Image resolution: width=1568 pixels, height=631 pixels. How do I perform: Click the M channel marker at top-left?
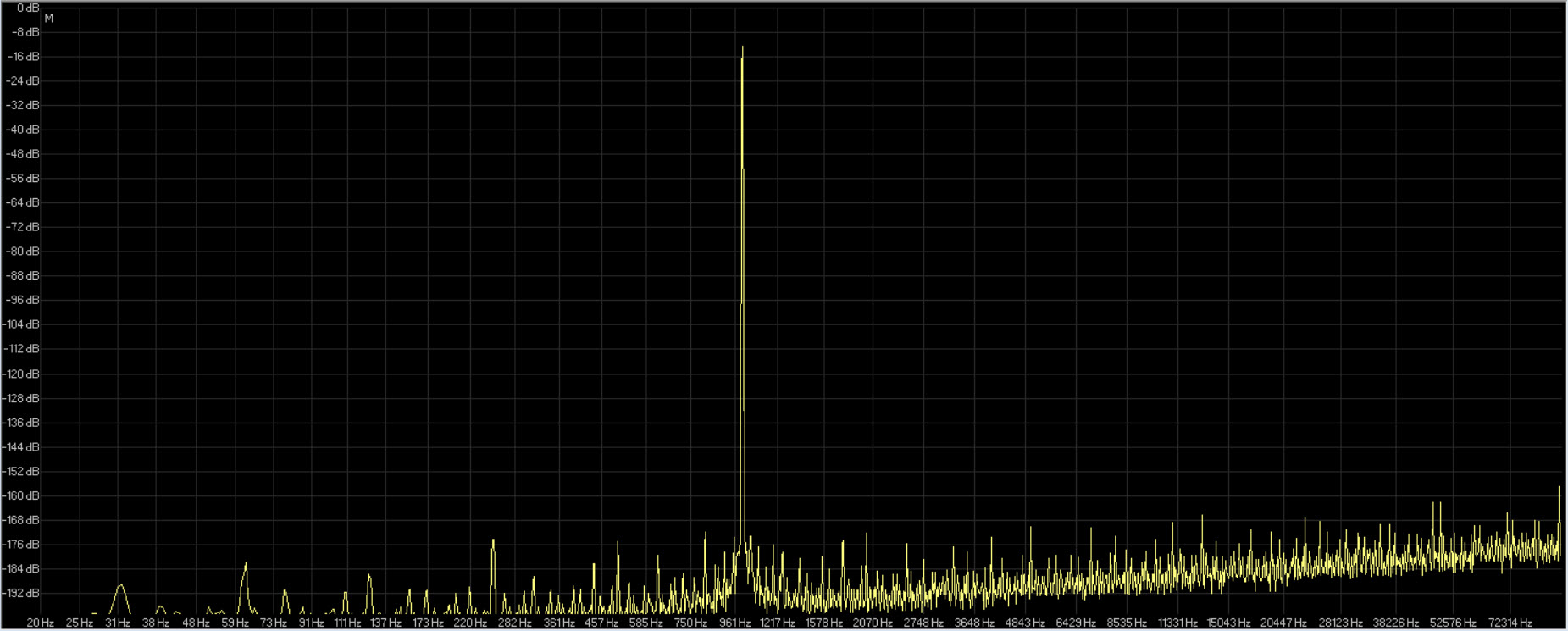pyautogui.click(x=49, y=18)
